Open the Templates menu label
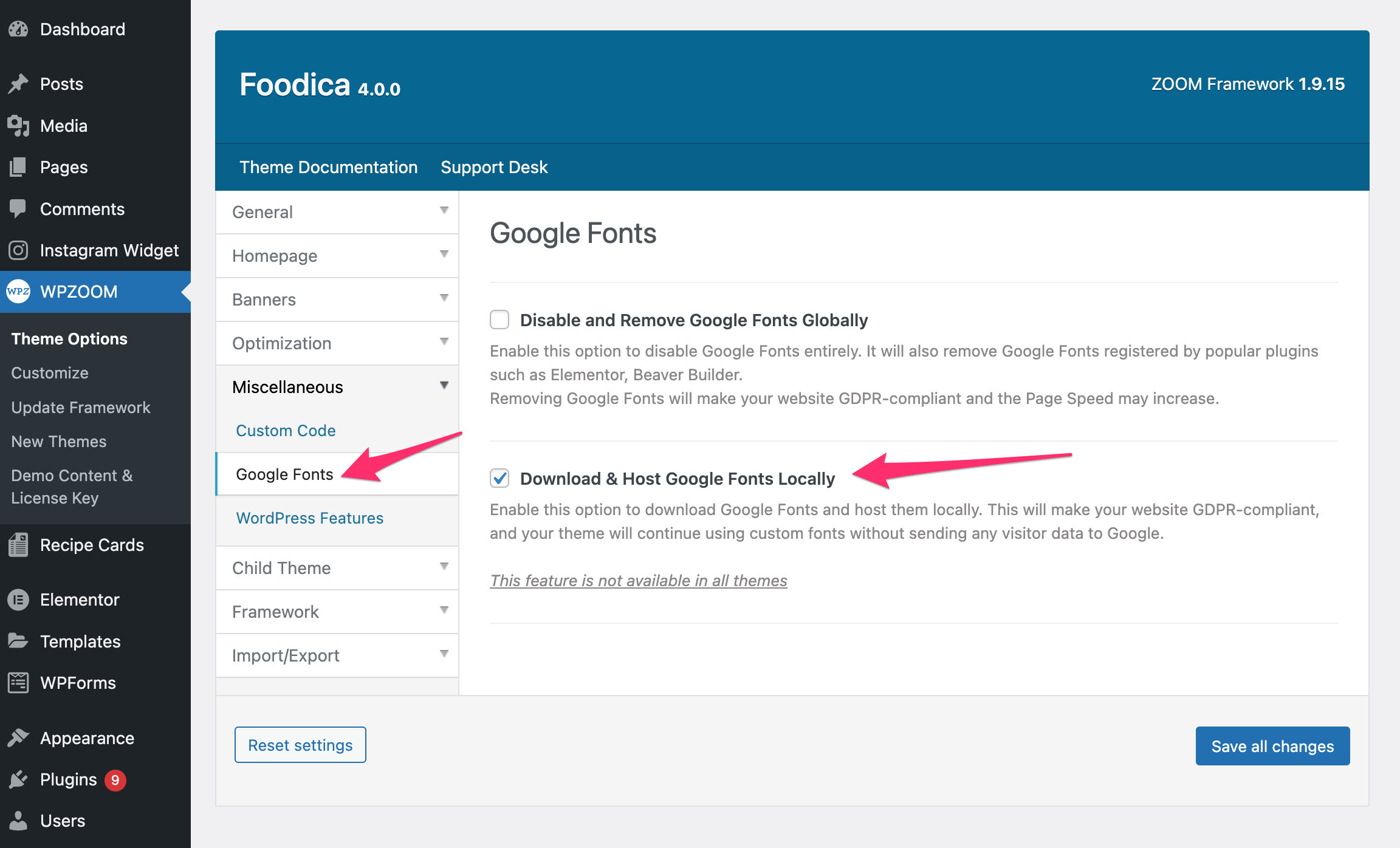Screen dimensions: 1400x848 coord(80,641)
